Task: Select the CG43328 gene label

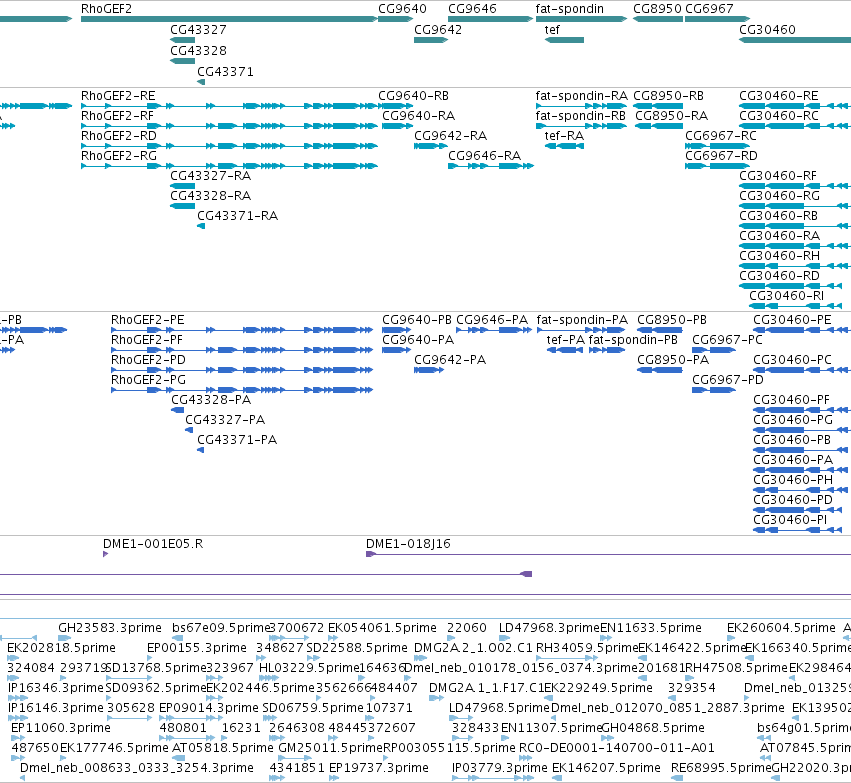Action: [x=198, y=50]
